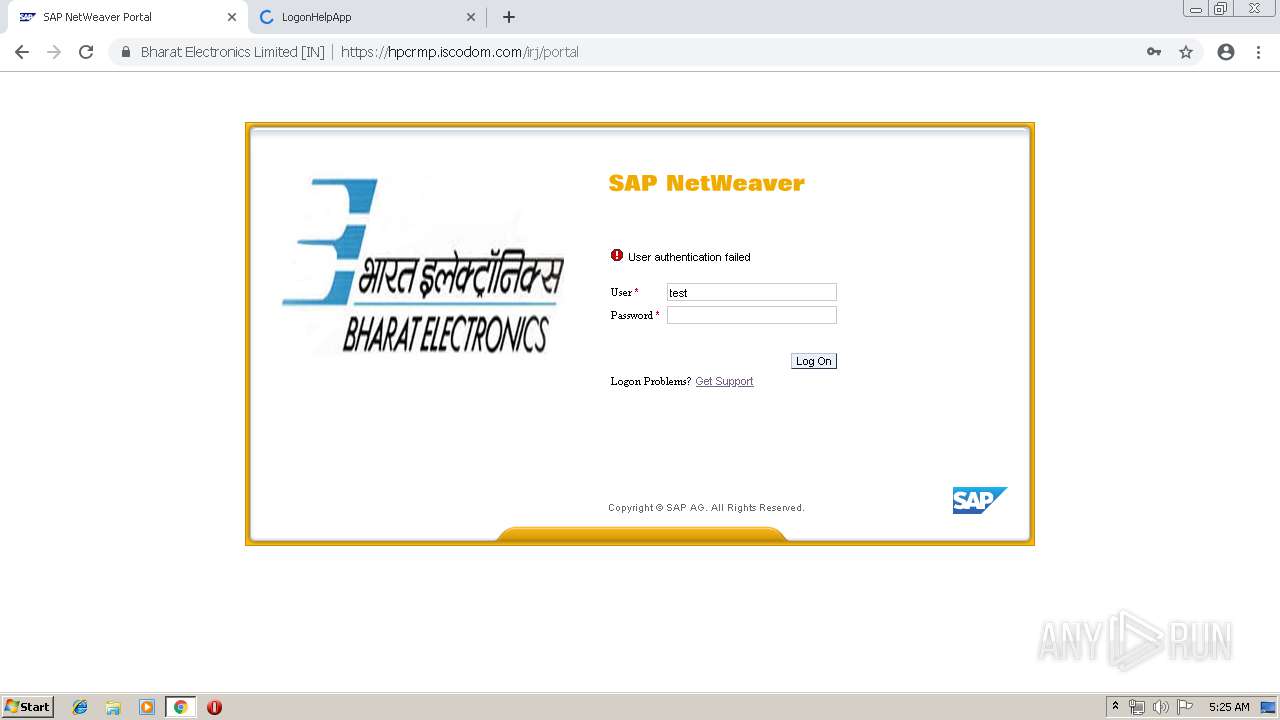Click the Show desktop tray button

[1268, 707]
